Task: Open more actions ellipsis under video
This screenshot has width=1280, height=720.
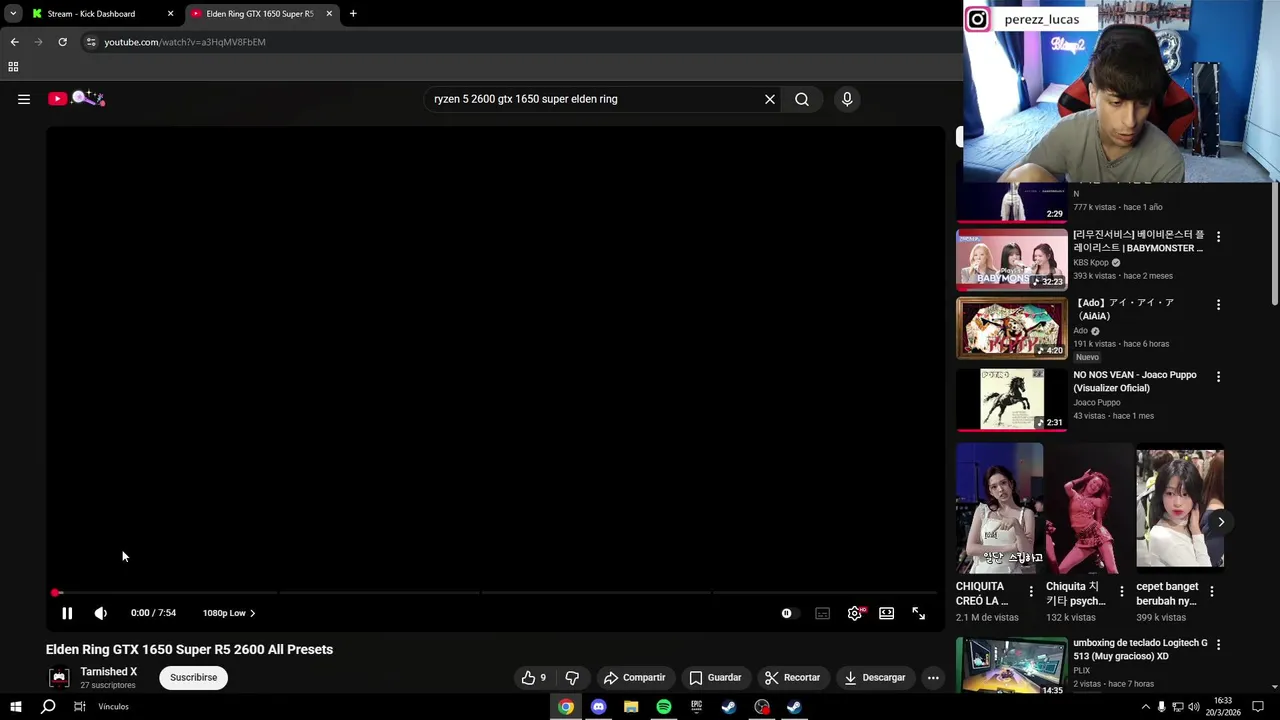Action: pos(933,677)
